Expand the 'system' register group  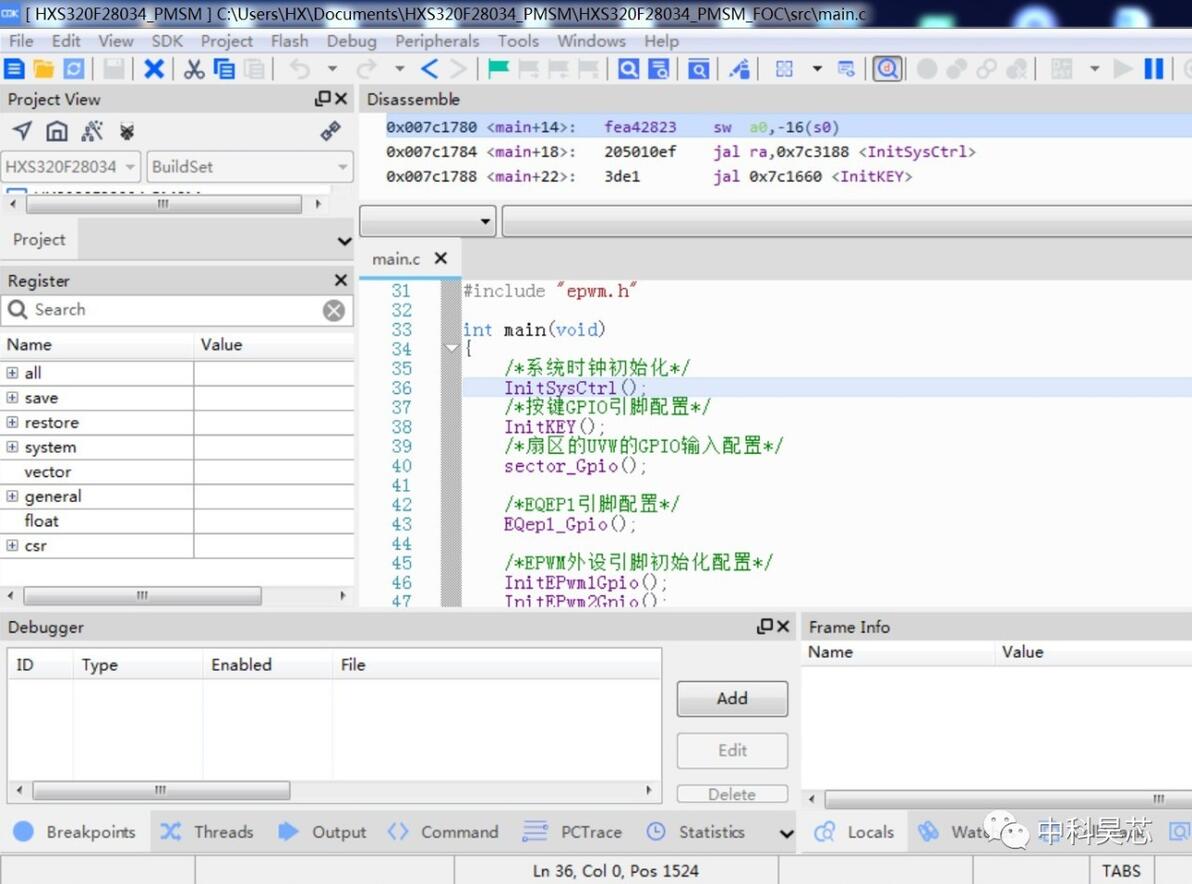[x=12, y=447]
